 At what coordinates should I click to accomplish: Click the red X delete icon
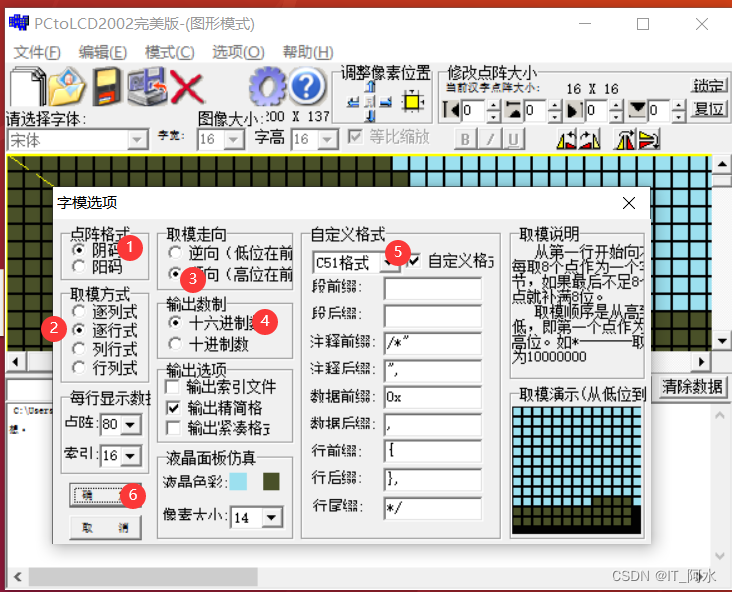[x=187, y=87]
